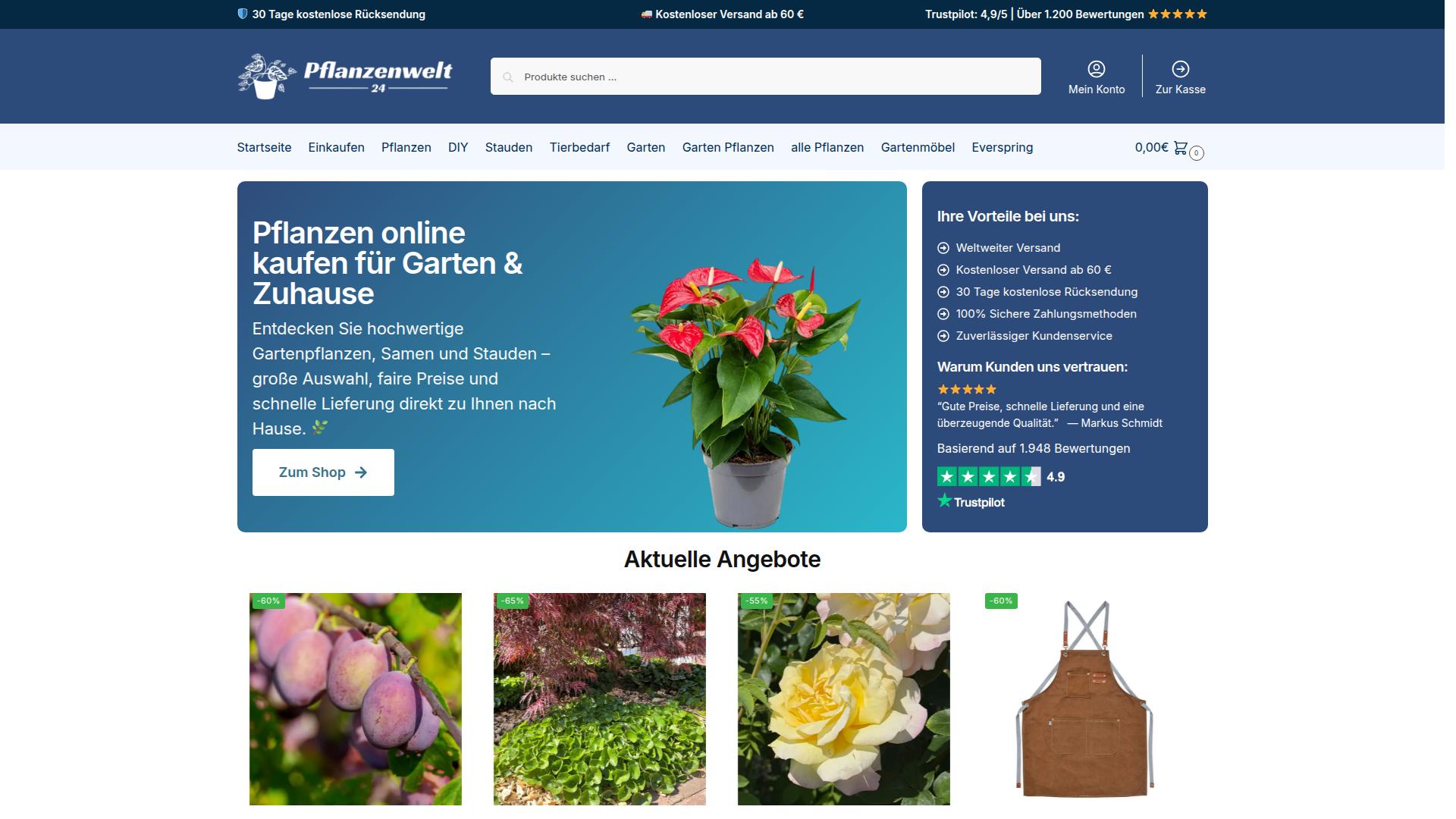Click arrow icon beside 100% Sichere Zahlungsmethoden
The width and height of the screenshot is (1456, 819).
click(x=943, y=314)
